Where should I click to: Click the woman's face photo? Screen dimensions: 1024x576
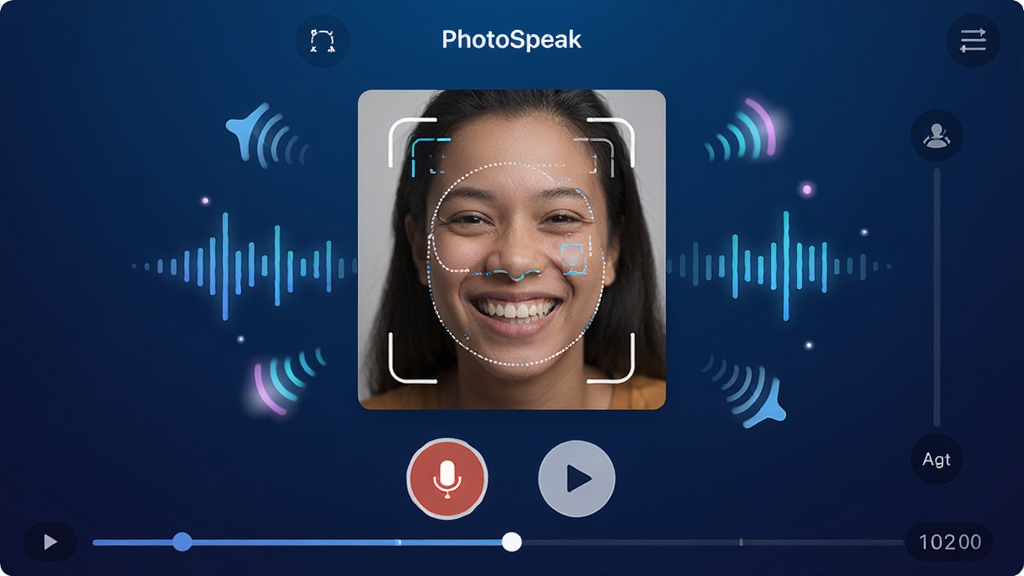tap(512, 249)
